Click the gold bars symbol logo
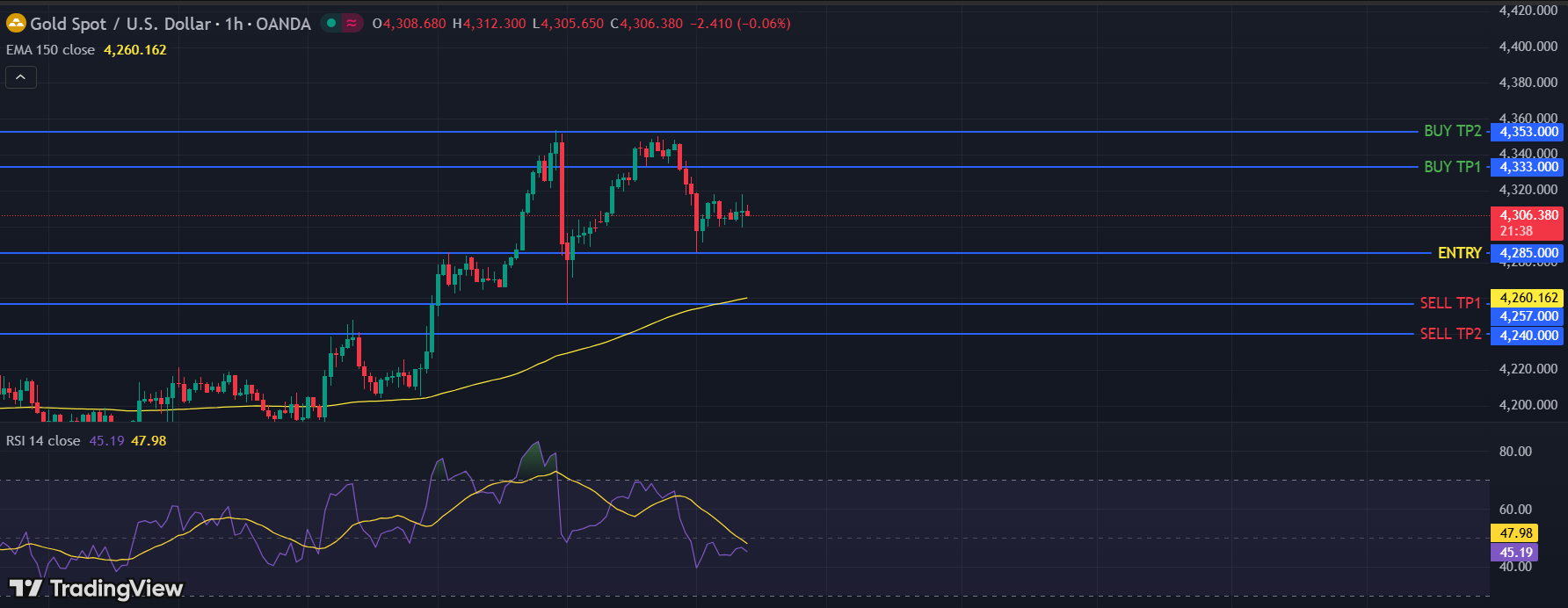1568x608 pixels. pyautogui.click(x=16, y=24)
